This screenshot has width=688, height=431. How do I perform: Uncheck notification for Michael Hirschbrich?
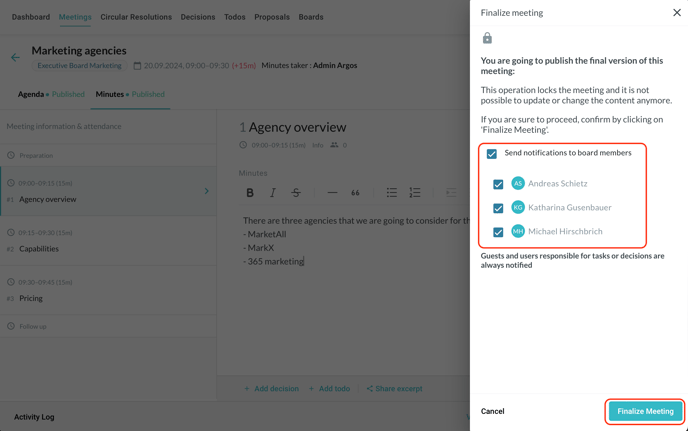pyautogui.click(x=498, y=232)
